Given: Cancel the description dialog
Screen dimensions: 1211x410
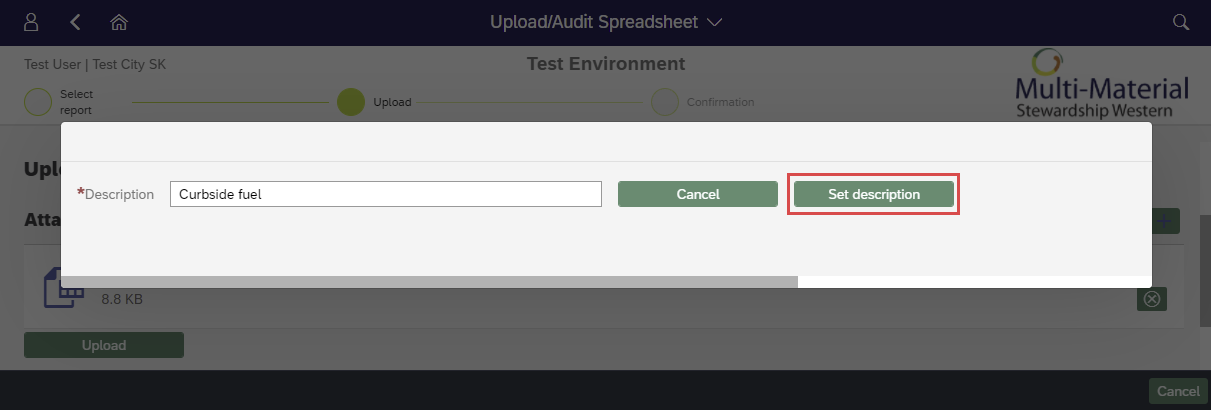Looking at the screenshot, I should pos(698,194).
